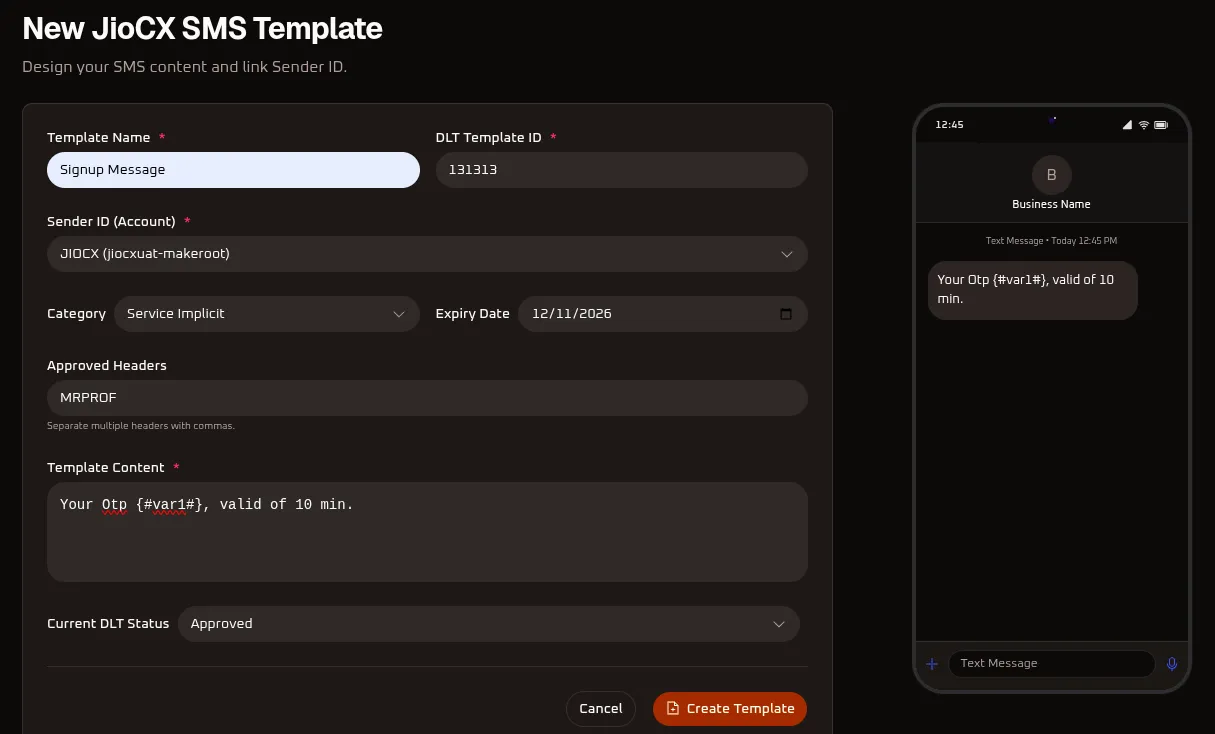This screenshot has height=734, width=1215.
Task: Click 'Design your SMS content and link Sender ID.'
Action: (185, 68)
